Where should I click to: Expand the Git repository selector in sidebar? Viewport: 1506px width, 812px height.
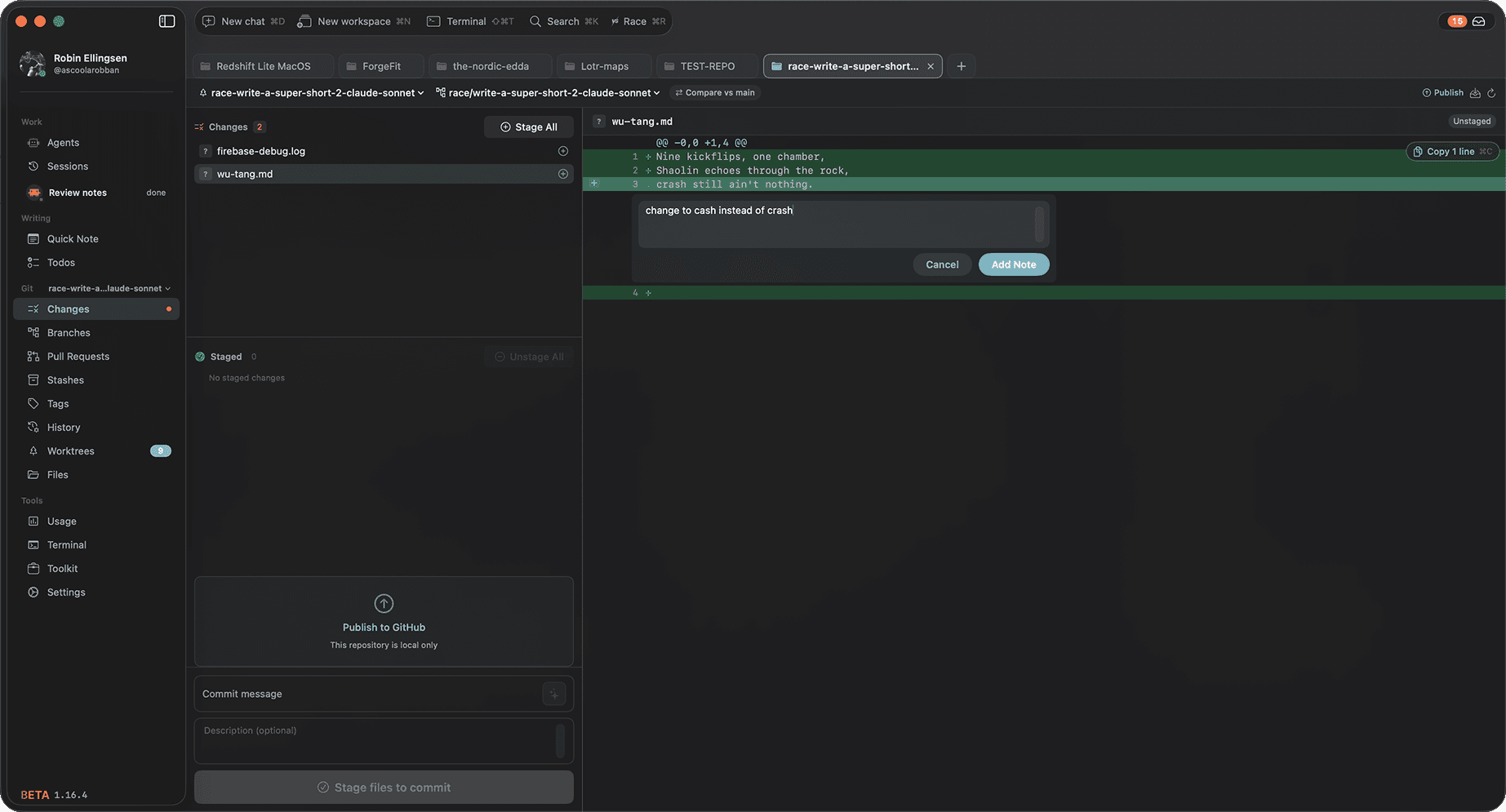(109, 288)
